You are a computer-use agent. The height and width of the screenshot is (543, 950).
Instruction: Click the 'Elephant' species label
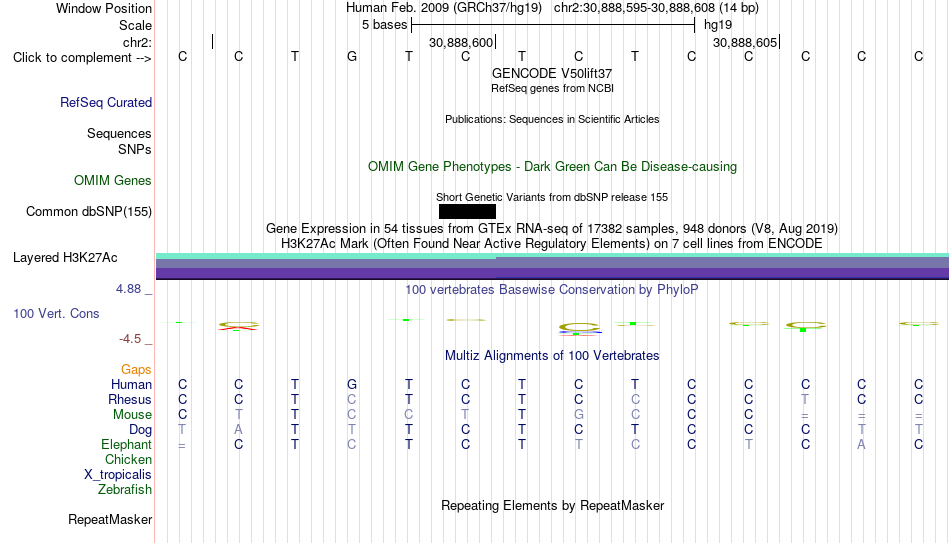(127, 445)
